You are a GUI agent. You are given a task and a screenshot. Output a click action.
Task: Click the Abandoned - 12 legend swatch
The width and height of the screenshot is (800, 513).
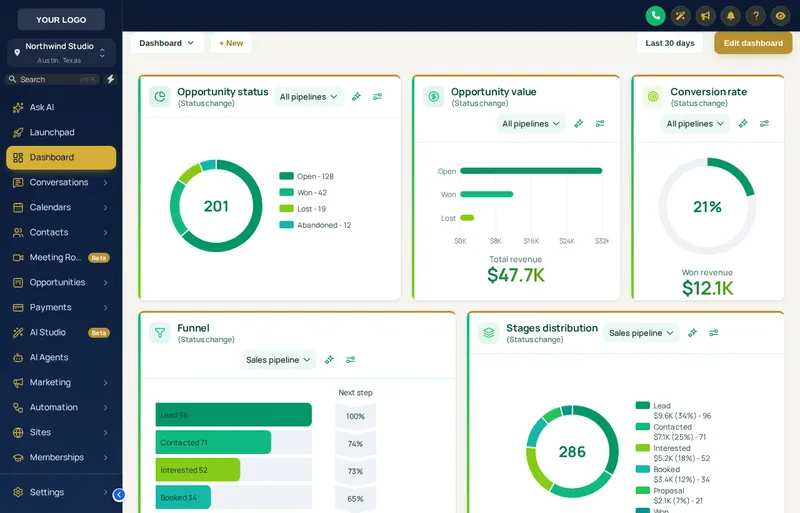(286, 225)
